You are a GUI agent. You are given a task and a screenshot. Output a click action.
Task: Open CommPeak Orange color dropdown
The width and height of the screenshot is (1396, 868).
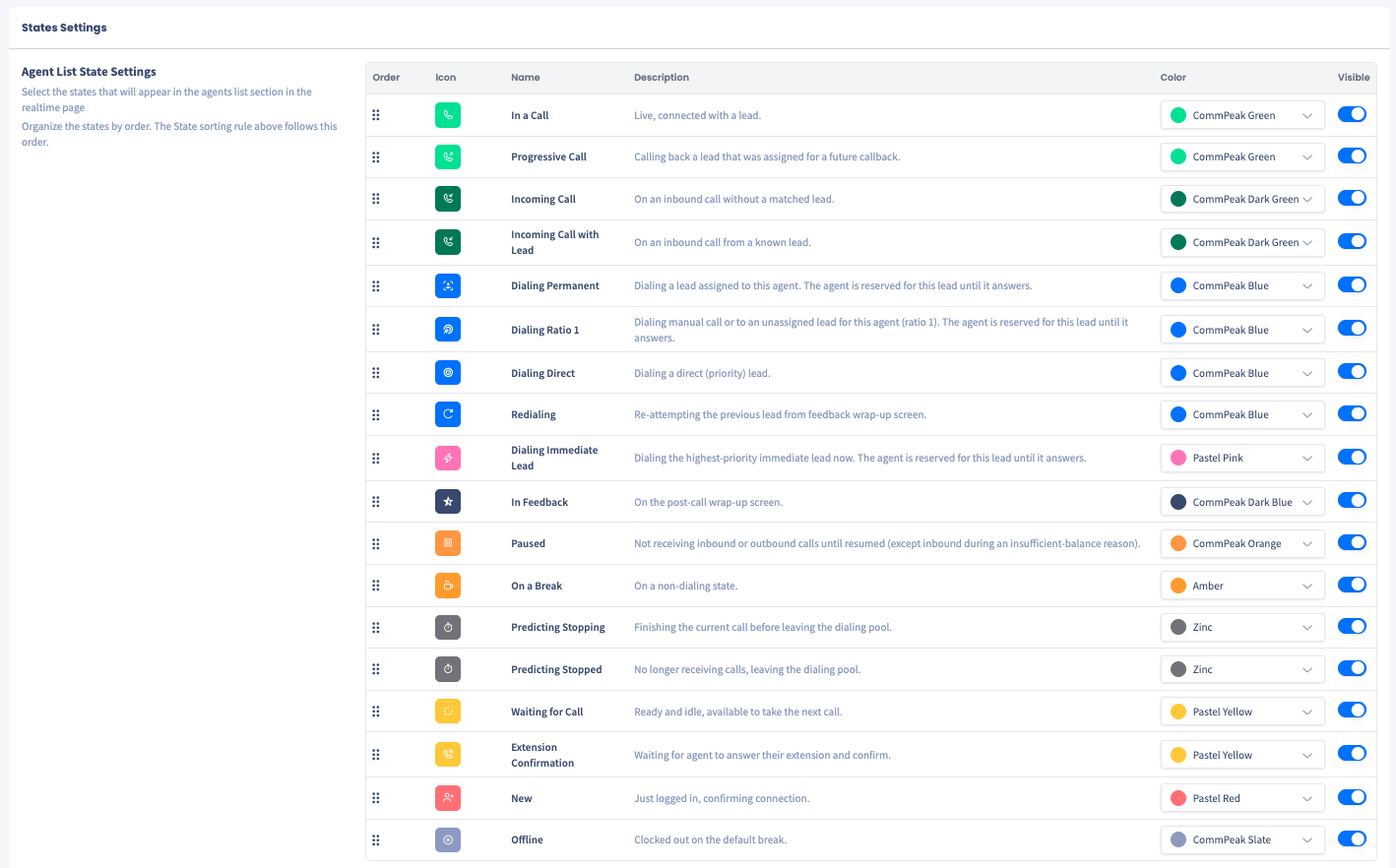pos(1242,543)
